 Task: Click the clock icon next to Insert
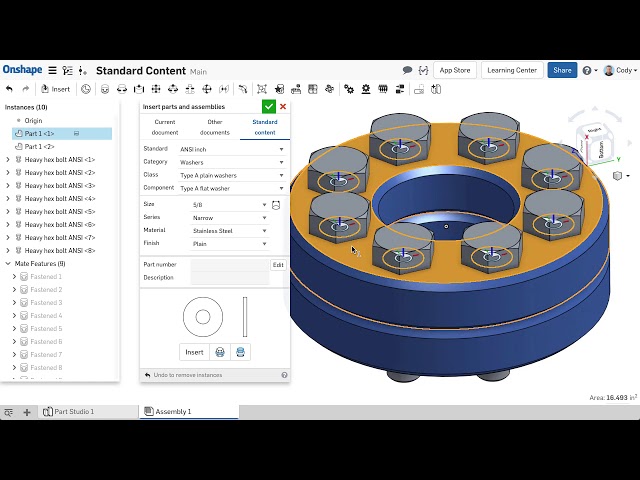(86, 89)
